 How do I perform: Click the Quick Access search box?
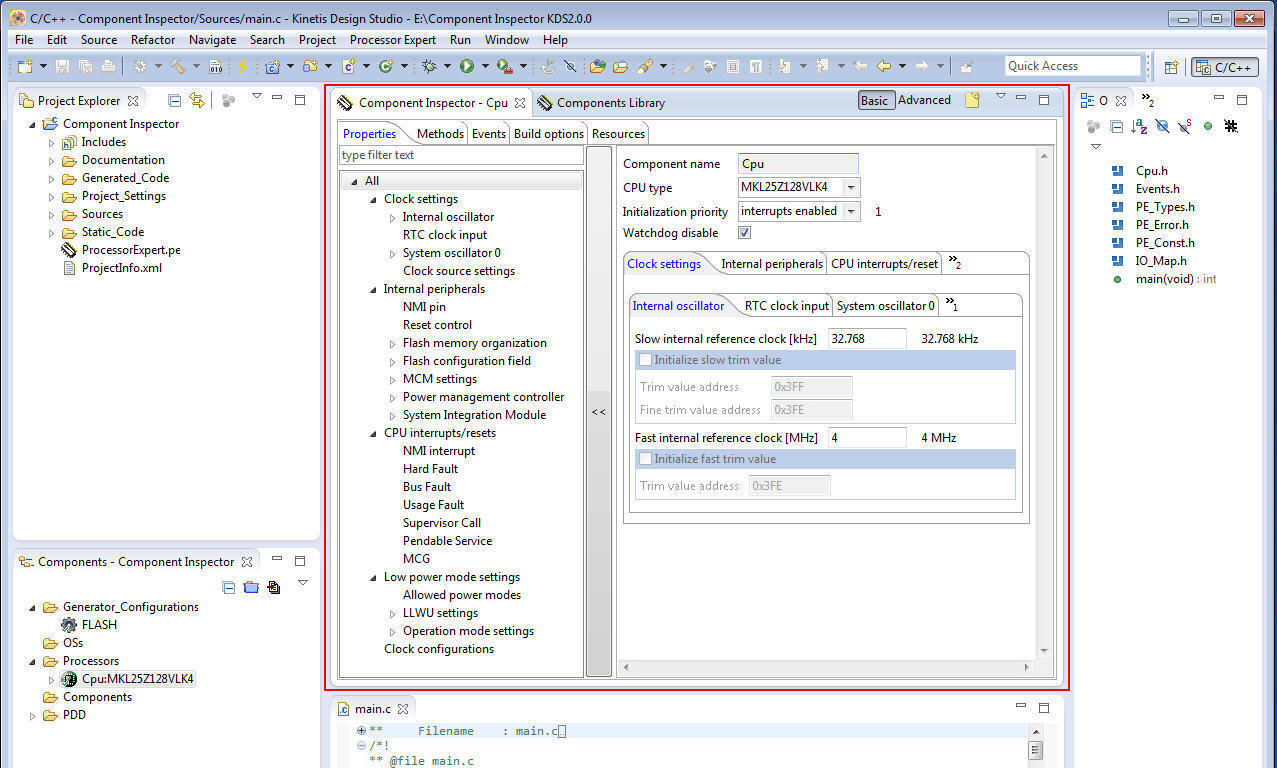pos(1072,66)
